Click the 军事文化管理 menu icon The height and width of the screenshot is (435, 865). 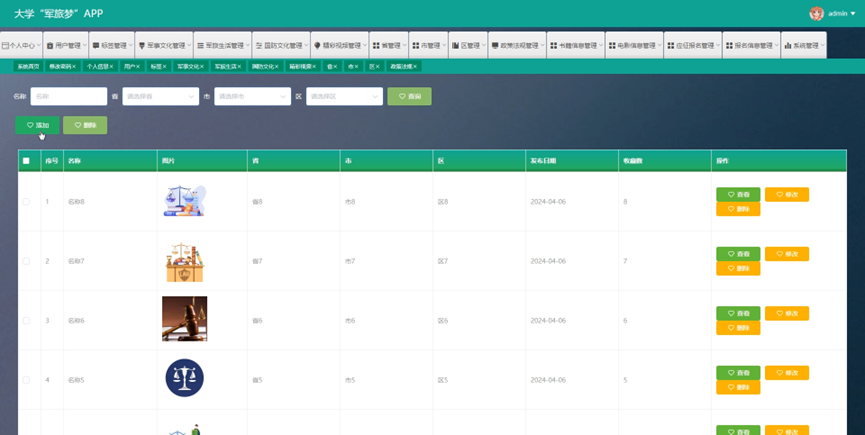(x=142, y=46)
